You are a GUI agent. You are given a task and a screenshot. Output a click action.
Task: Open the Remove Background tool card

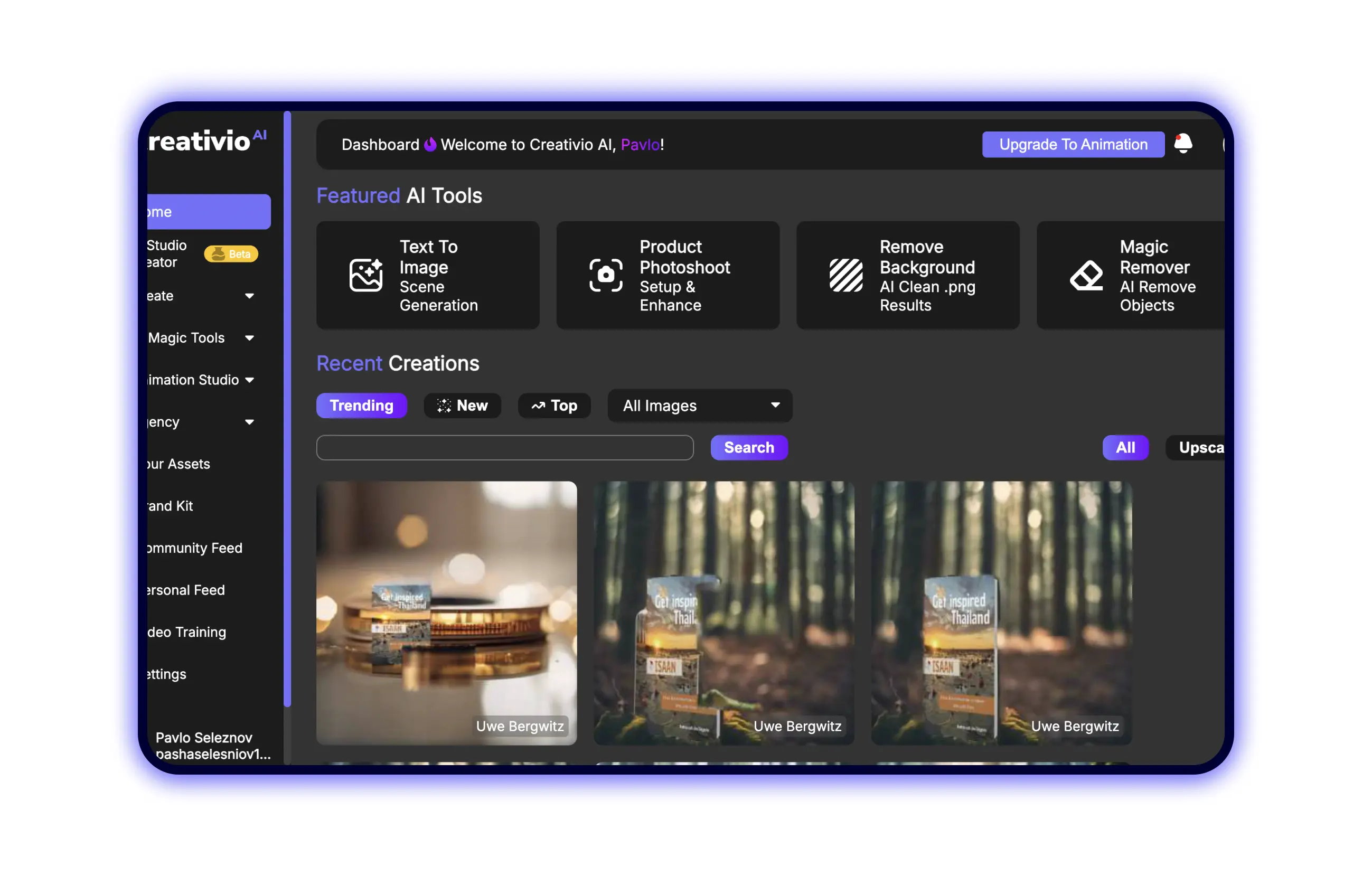click(x=908, y=275)
